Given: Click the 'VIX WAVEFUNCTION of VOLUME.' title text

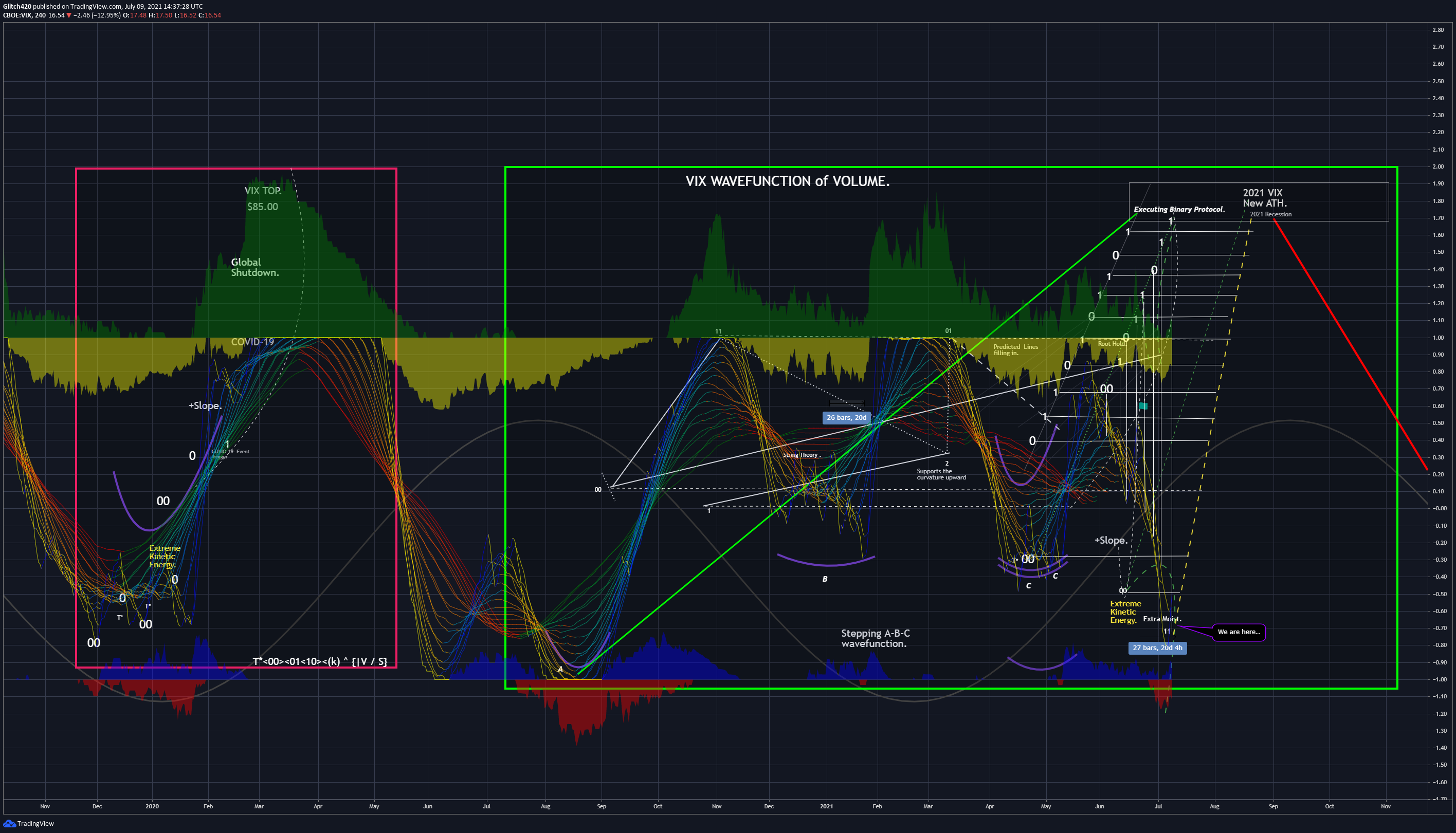Looking at the screenshot, I should coord(788,181).
